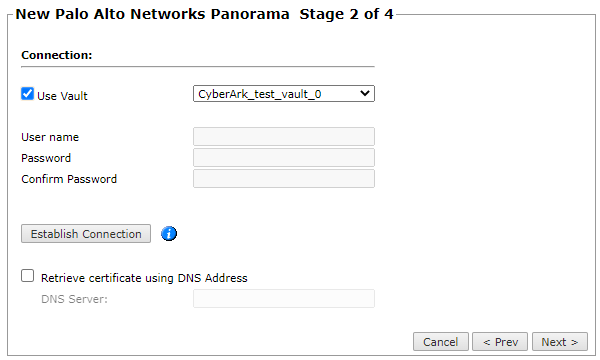Click the Connection: section heading
This screenshot has height=360, width=600.
[x=57, y=55]
